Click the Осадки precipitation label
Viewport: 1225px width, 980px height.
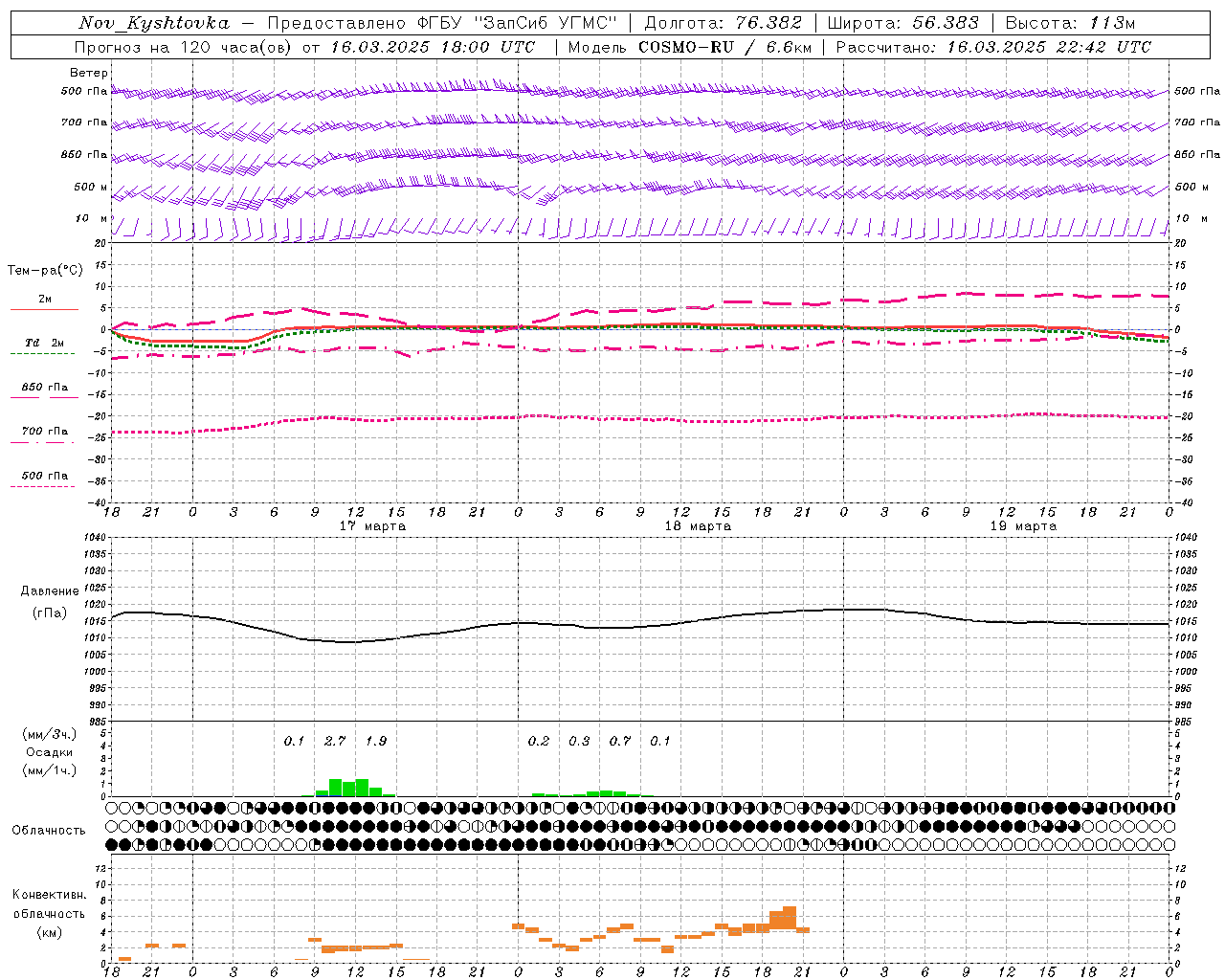coord(50,752)
